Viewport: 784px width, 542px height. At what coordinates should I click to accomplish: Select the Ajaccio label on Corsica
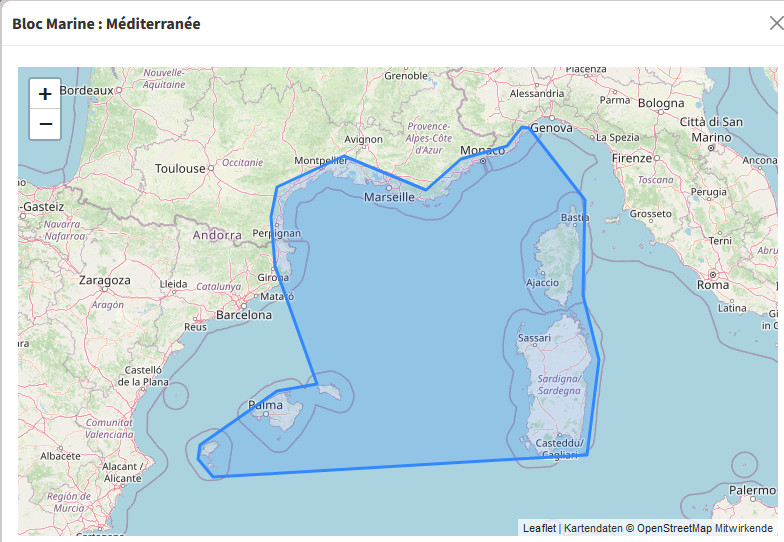[542, 283]
